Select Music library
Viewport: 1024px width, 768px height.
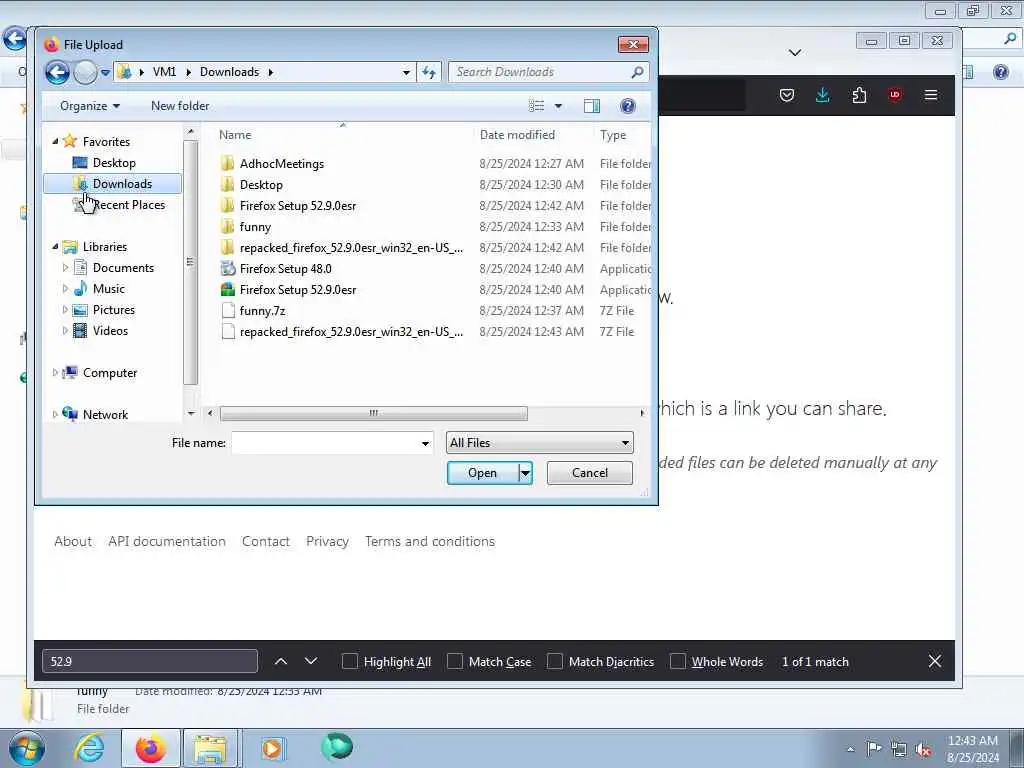pos(108,289)
